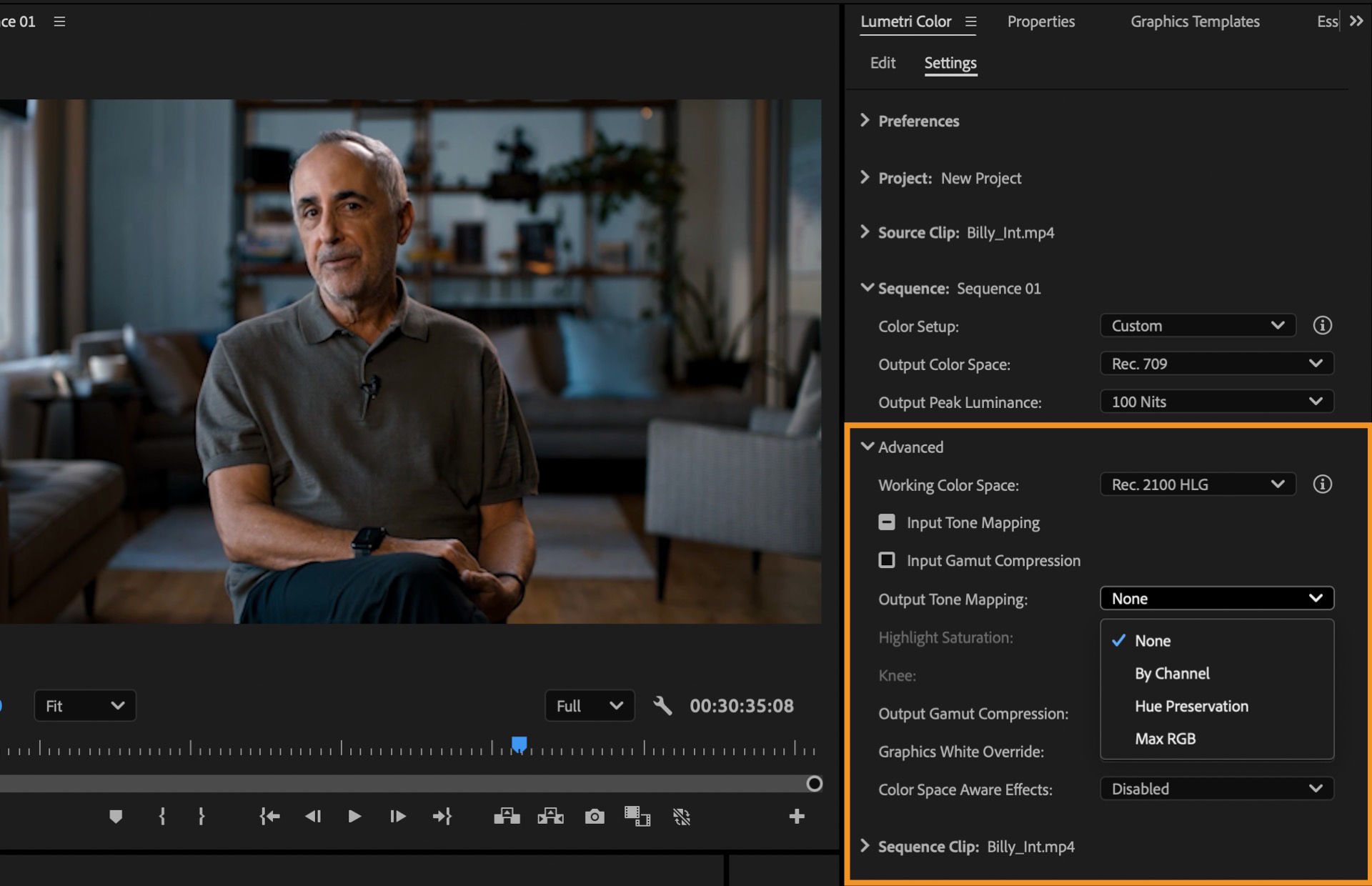This screenshot has height=886, width=1372.
Task: Click the info icon next to Working Color Space
Action: (1323, 484)
